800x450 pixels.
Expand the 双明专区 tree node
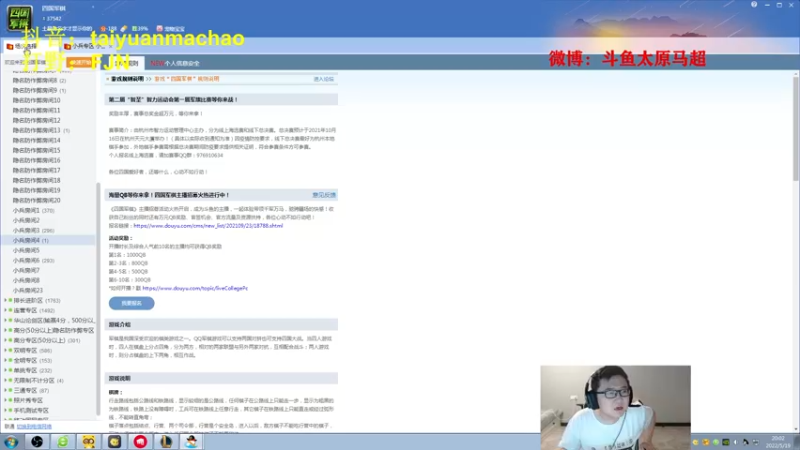6,351
